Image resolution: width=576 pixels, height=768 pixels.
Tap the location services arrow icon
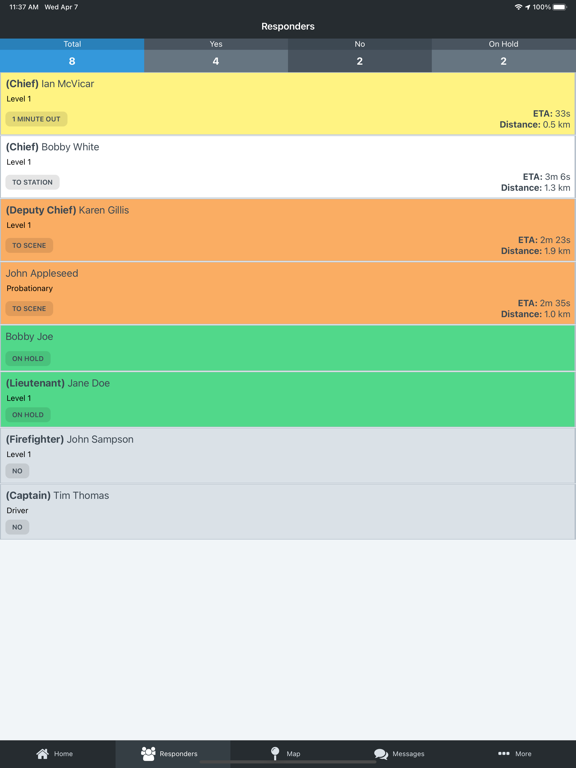coord(528,7)
